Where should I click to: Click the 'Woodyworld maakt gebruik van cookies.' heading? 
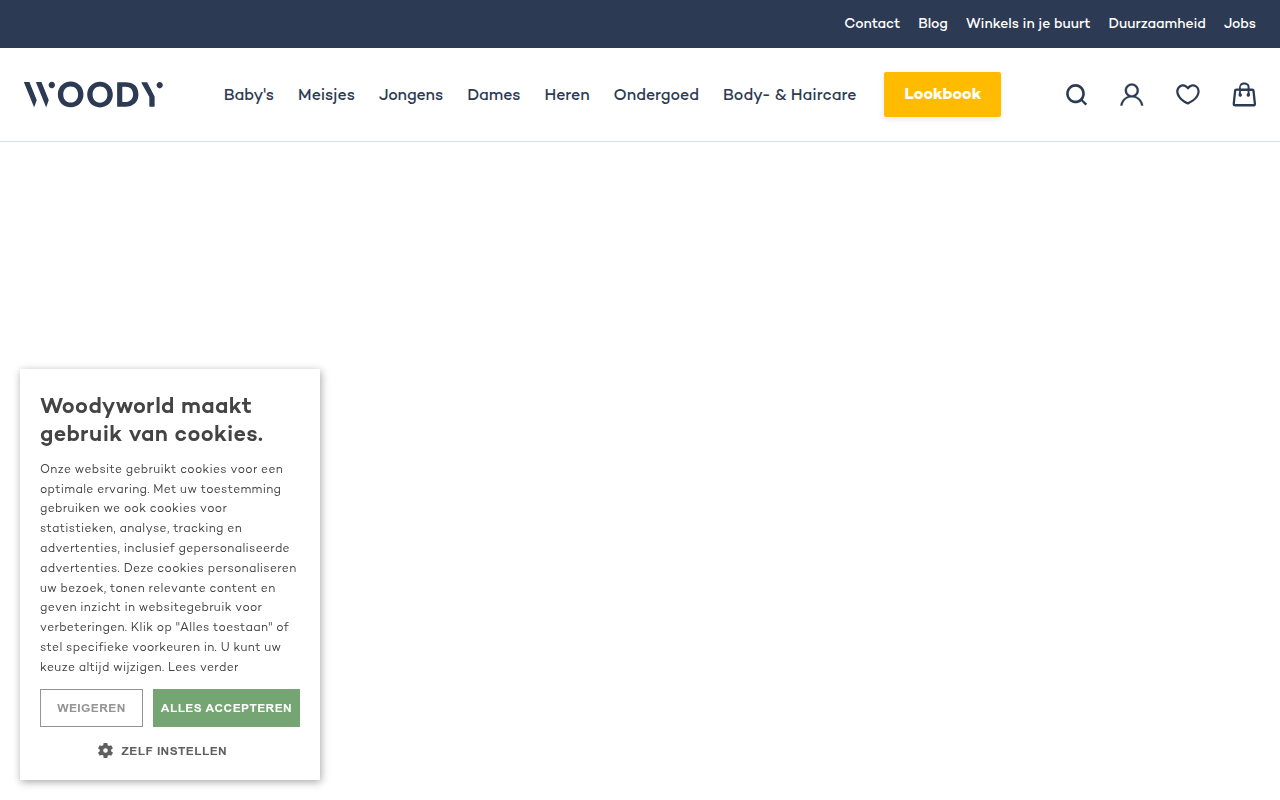151,420
